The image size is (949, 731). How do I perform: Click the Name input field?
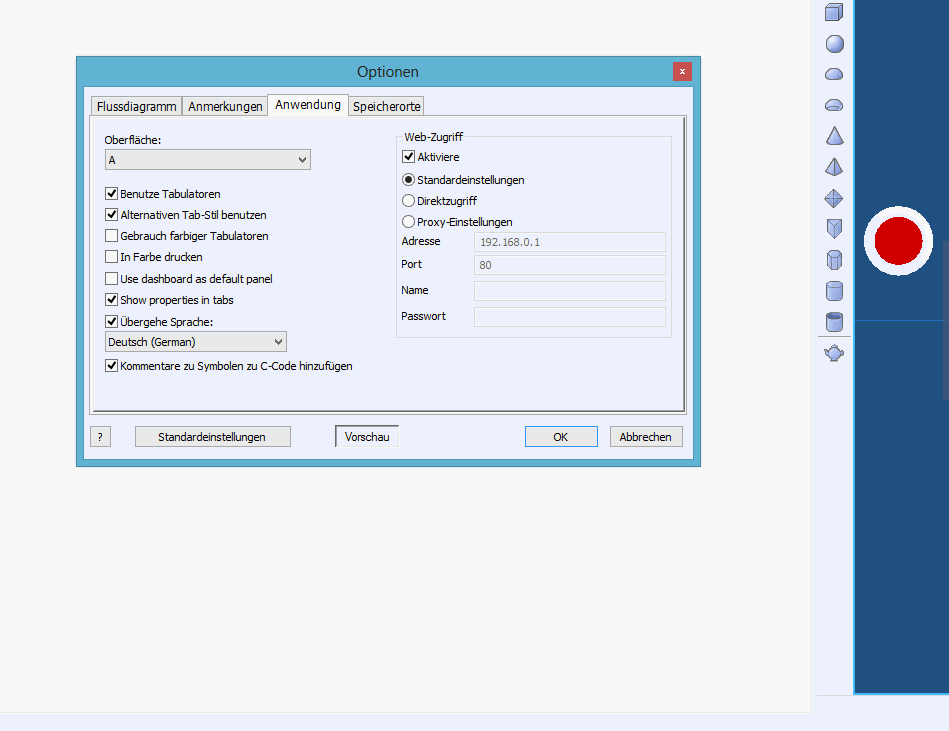point(570,291)
